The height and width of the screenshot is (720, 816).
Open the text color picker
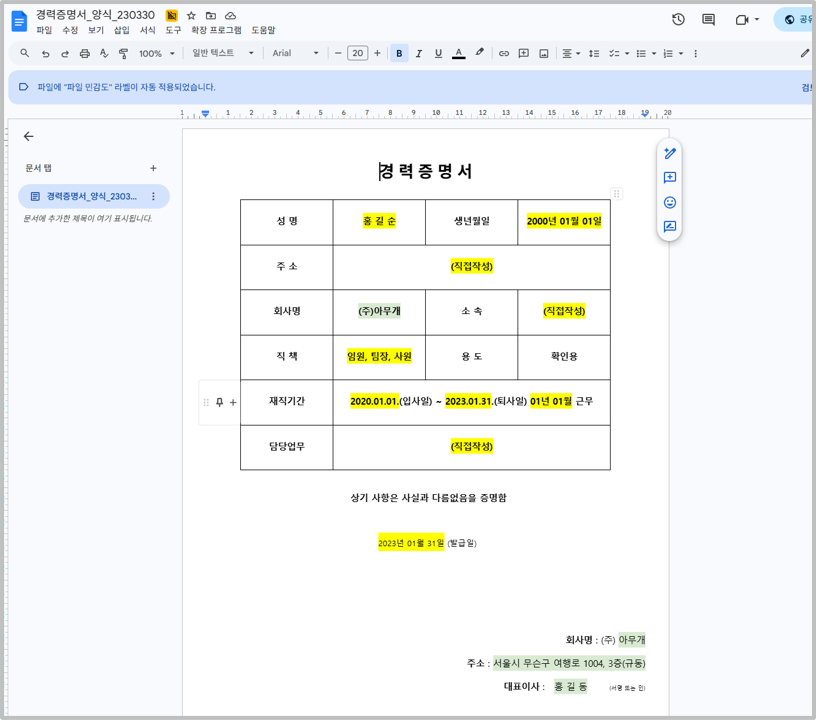(x=458, y=54)
